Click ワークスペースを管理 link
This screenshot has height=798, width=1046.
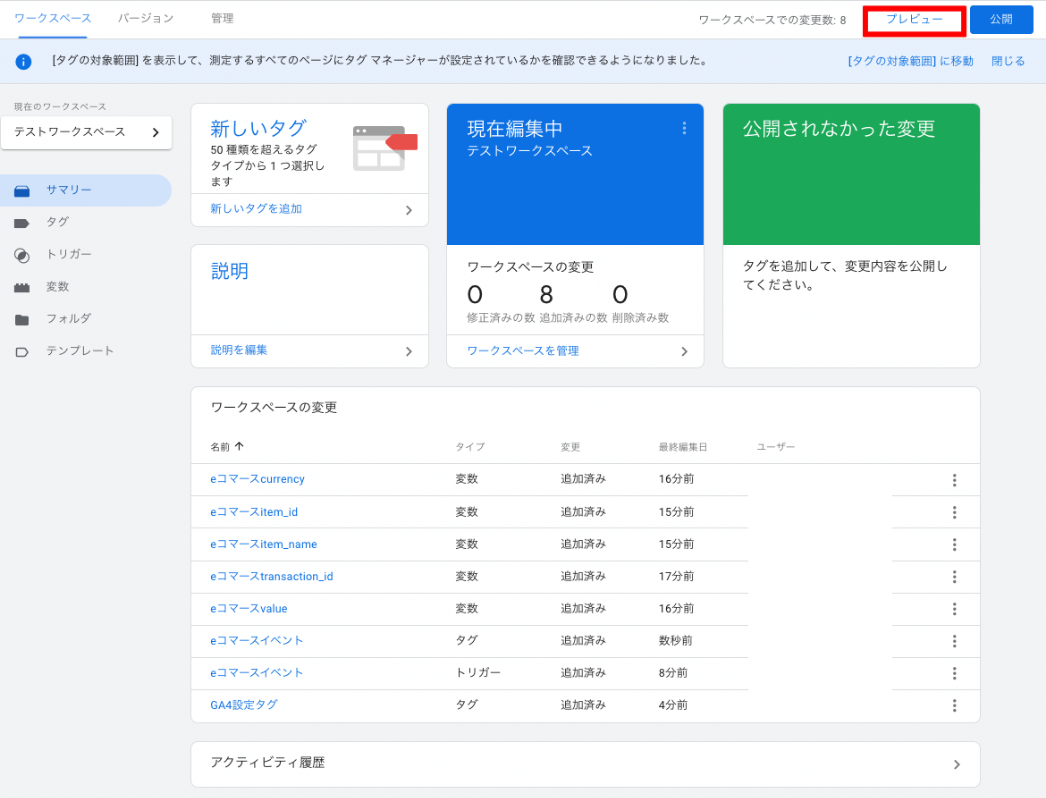(x=523, y=351)
